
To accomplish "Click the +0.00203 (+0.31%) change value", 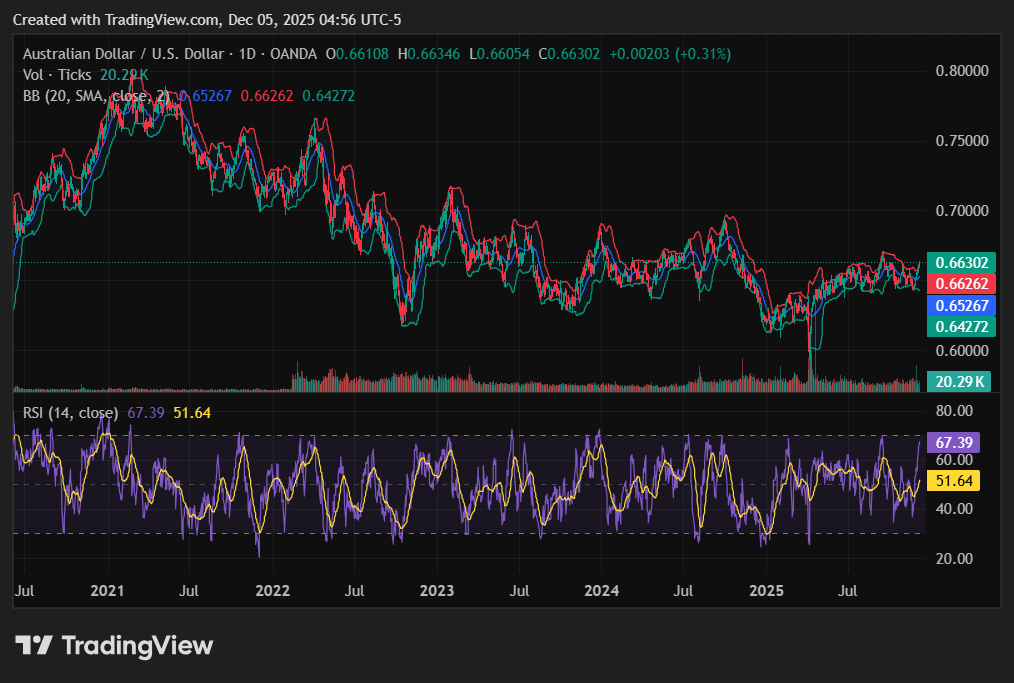I will coord(670,53).
